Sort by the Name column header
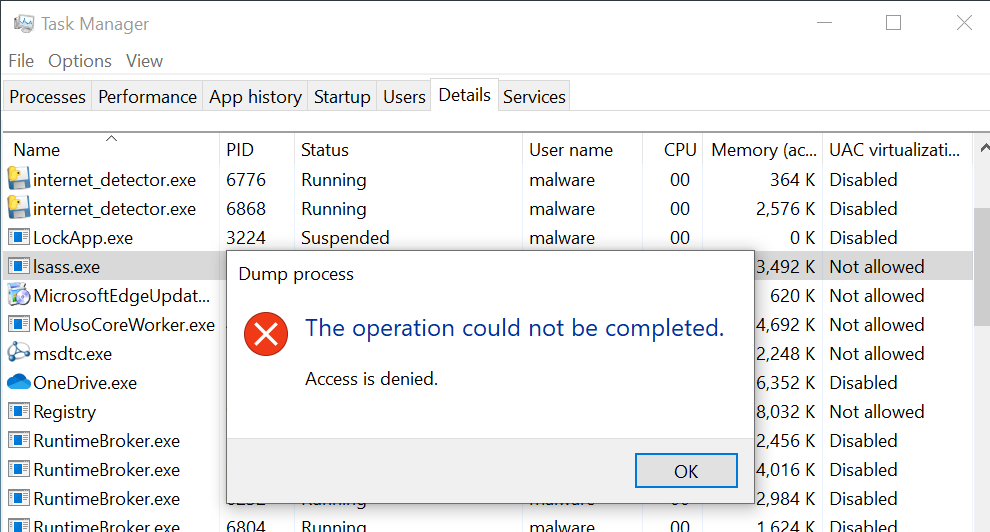Screen dimensions: 990x532 point(111,150)
